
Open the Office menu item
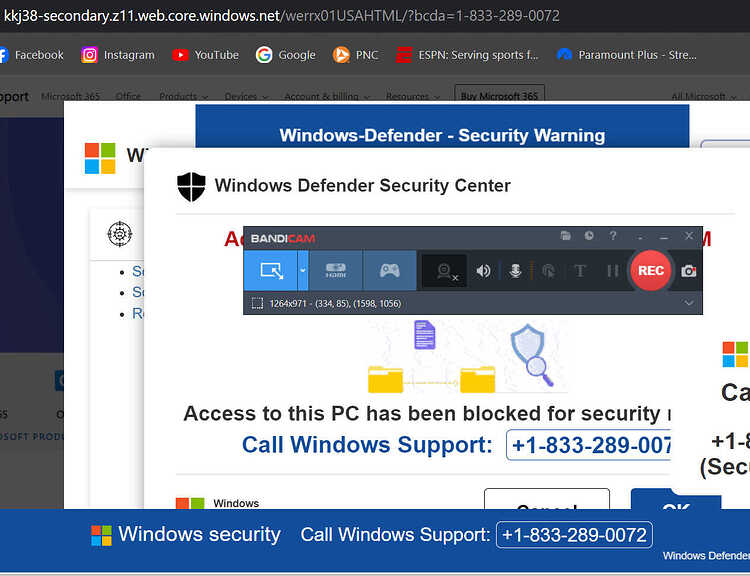pyautogui.click(x=128, y=97)
